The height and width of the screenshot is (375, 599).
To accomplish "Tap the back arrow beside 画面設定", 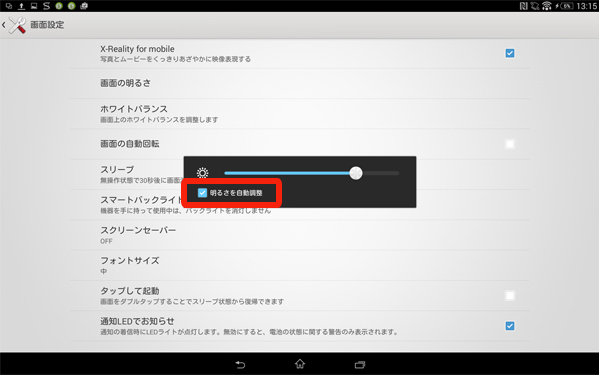I will pyautogui.click(x=3, y=25).
